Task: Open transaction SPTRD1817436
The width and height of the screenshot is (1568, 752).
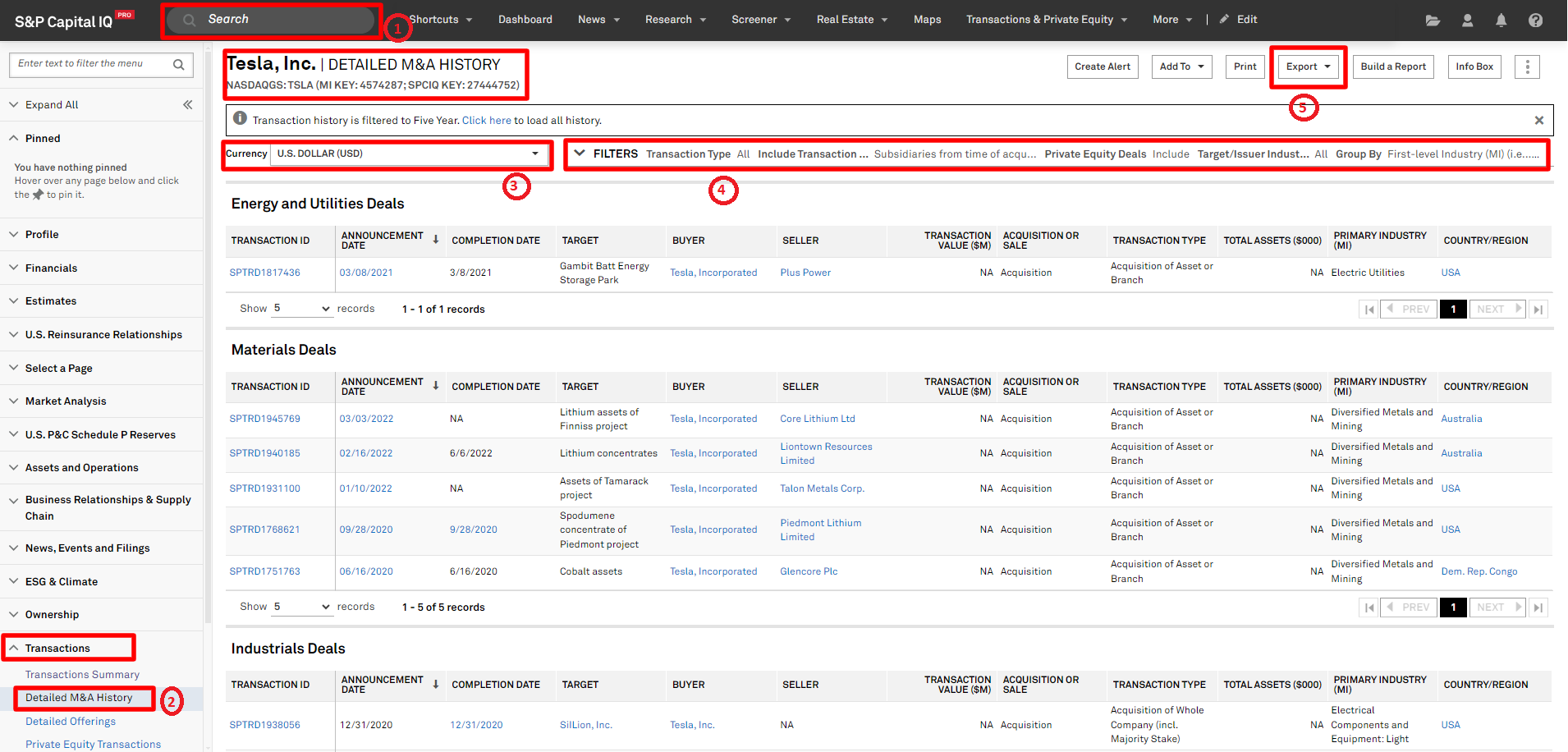Action: coord(264,273)
